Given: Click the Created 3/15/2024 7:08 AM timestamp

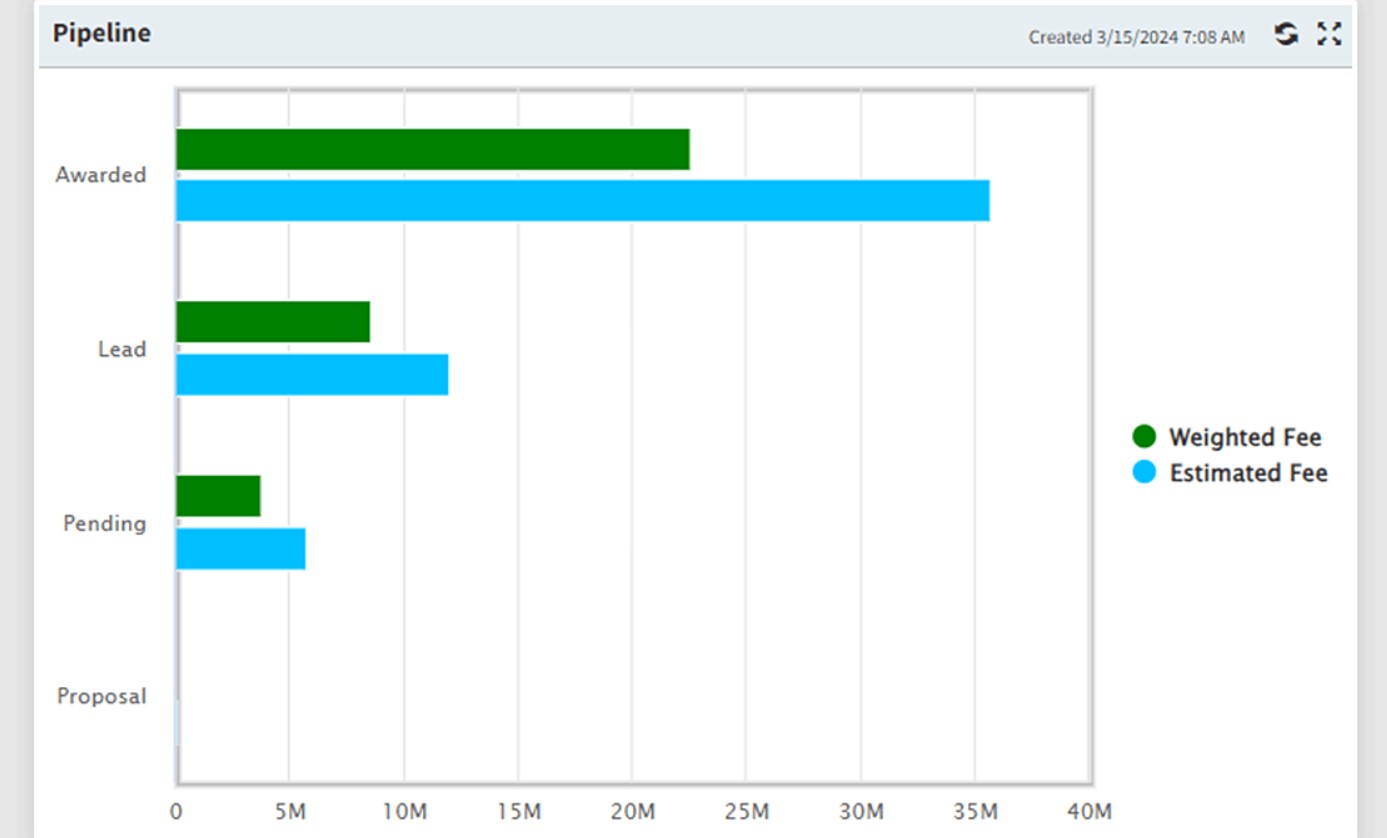Looking at the screenshot, I should coord(1137,37).
